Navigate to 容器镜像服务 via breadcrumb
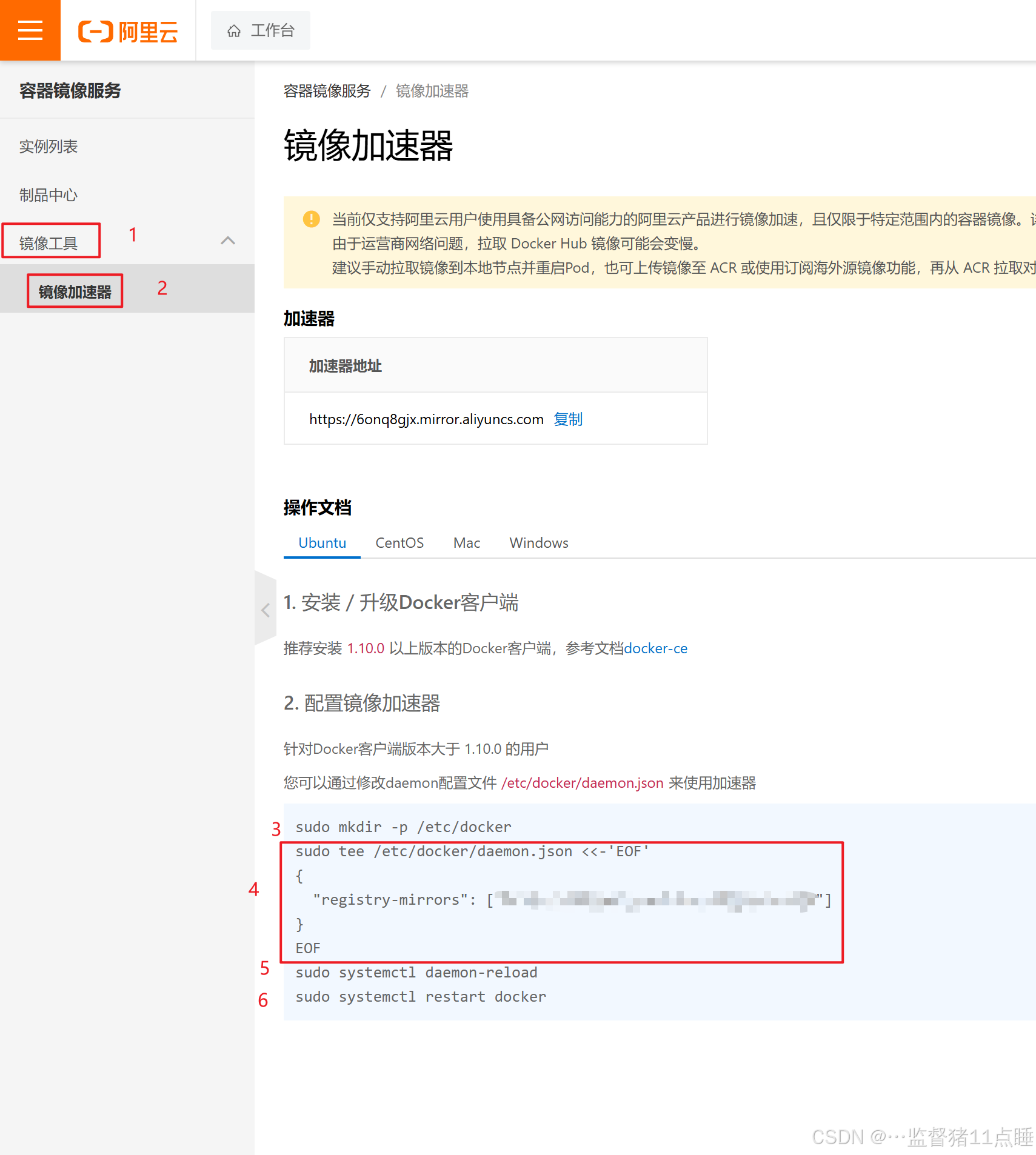The image size is (1036, 1155). 327,91
